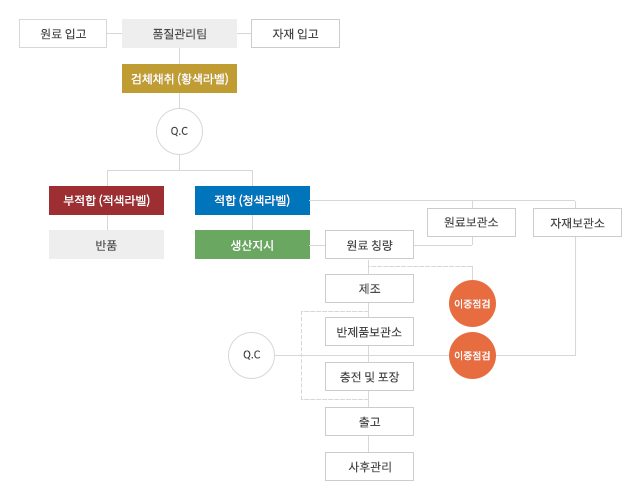Click the 원료보관소 box

point(471,222)
